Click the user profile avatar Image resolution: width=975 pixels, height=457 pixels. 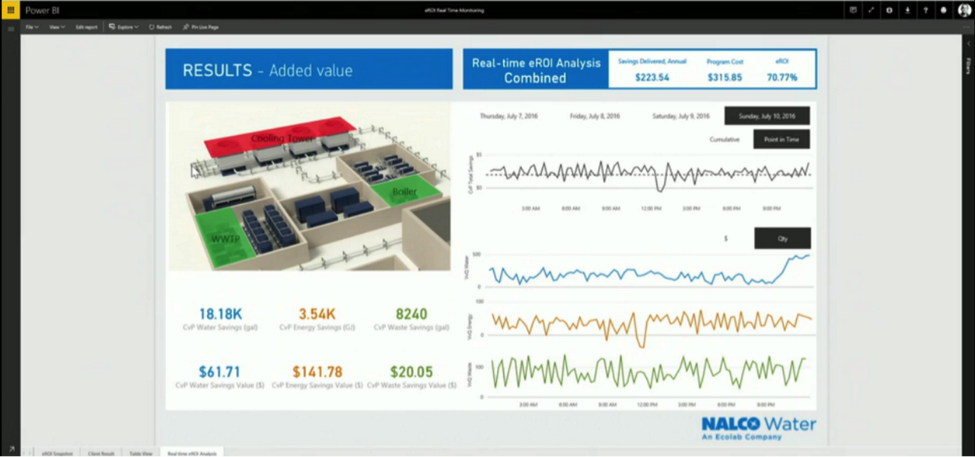point(964,10)
